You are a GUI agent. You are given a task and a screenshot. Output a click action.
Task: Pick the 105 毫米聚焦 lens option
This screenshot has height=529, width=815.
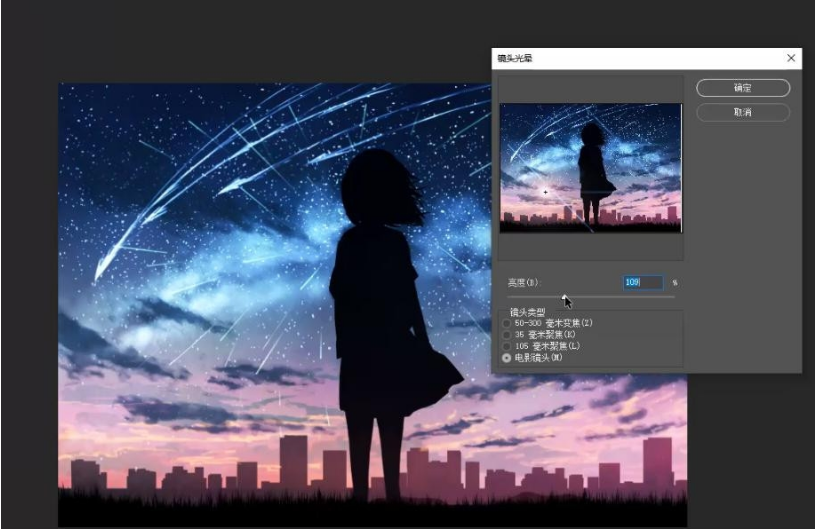click(506, 345)
